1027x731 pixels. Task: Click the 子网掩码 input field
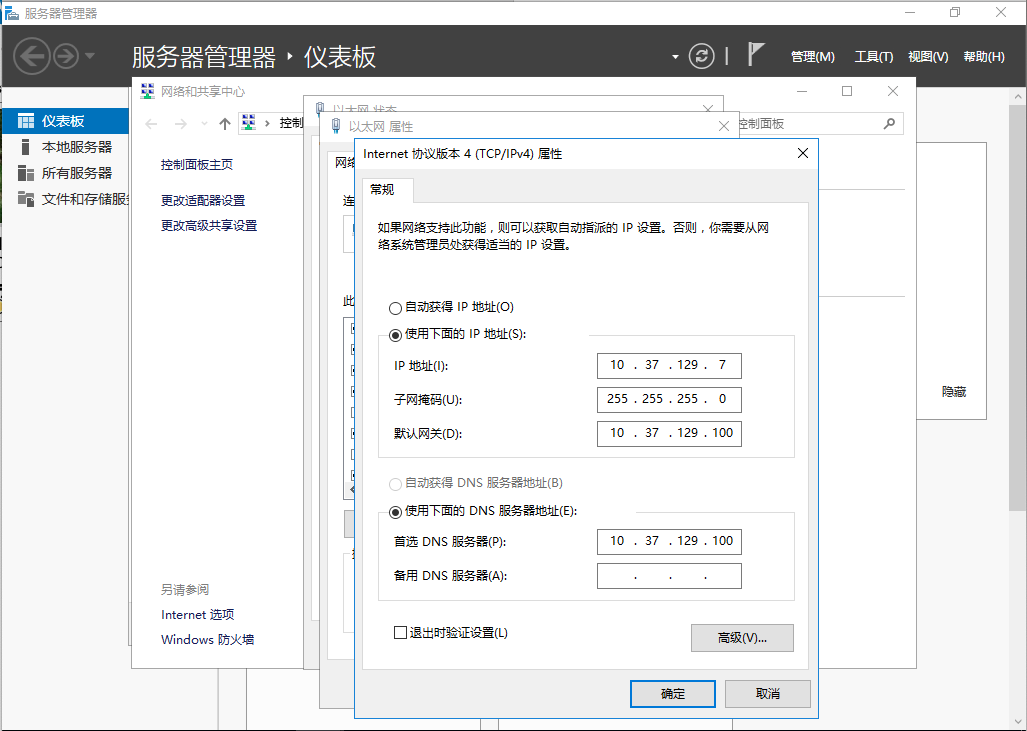pos(669,400)
